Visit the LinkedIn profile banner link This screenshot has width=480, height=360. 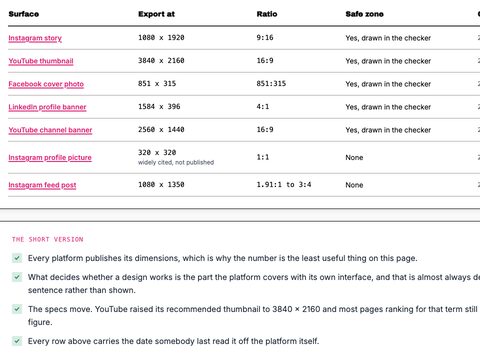(47, 107)
